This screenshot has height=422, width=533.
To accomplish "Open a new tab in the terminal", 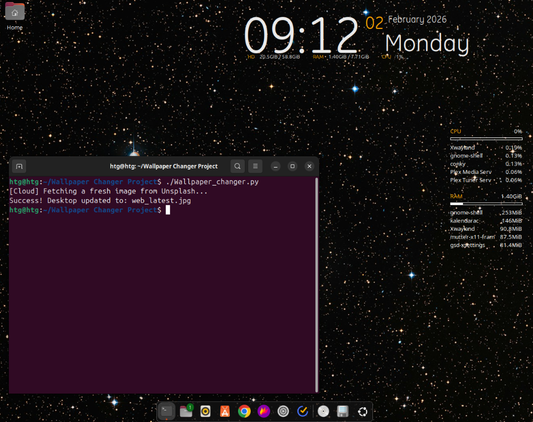I will coord(19,166).
